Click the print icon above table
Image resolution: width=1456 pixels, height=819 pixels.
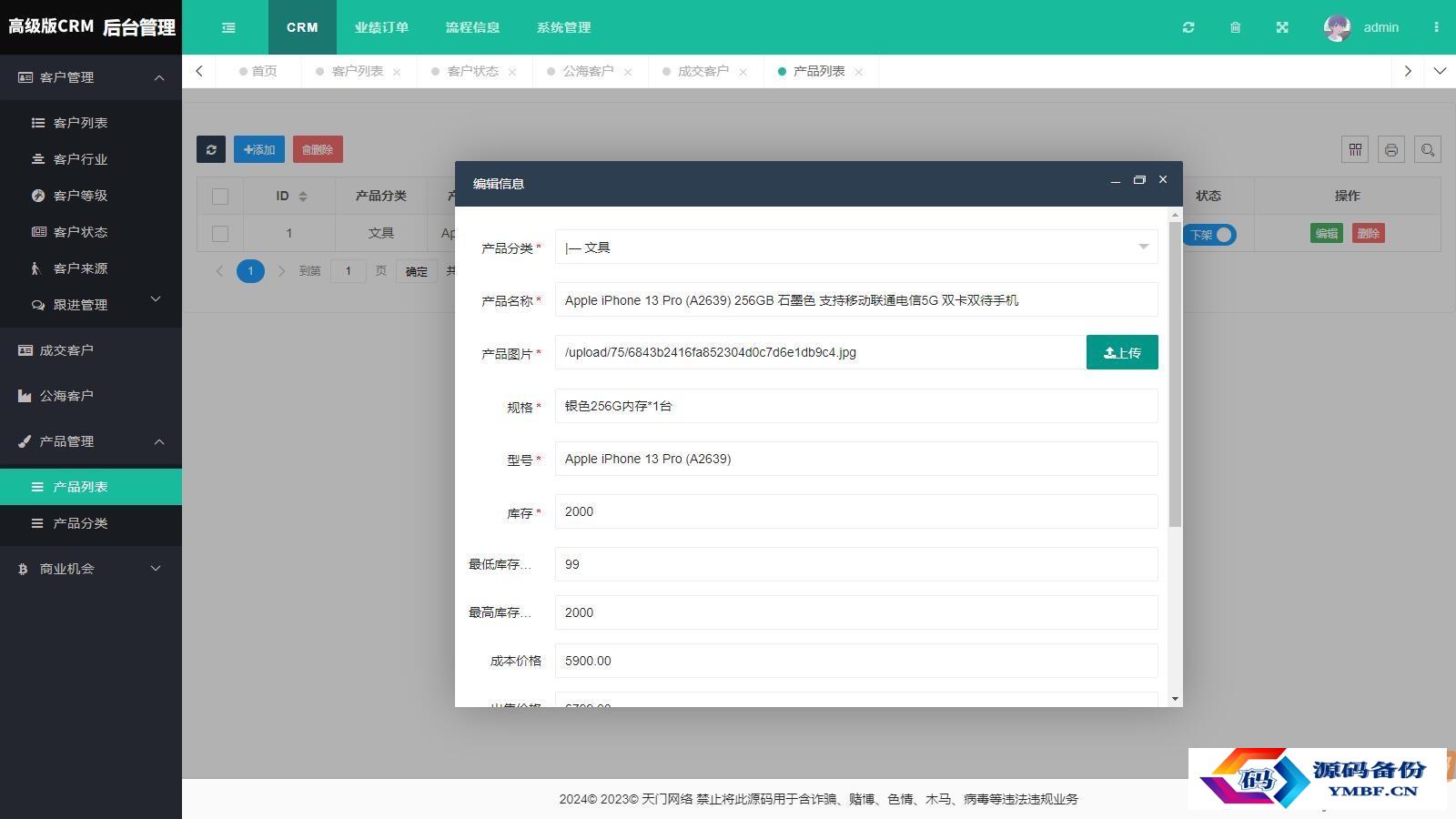point(1391,149)
